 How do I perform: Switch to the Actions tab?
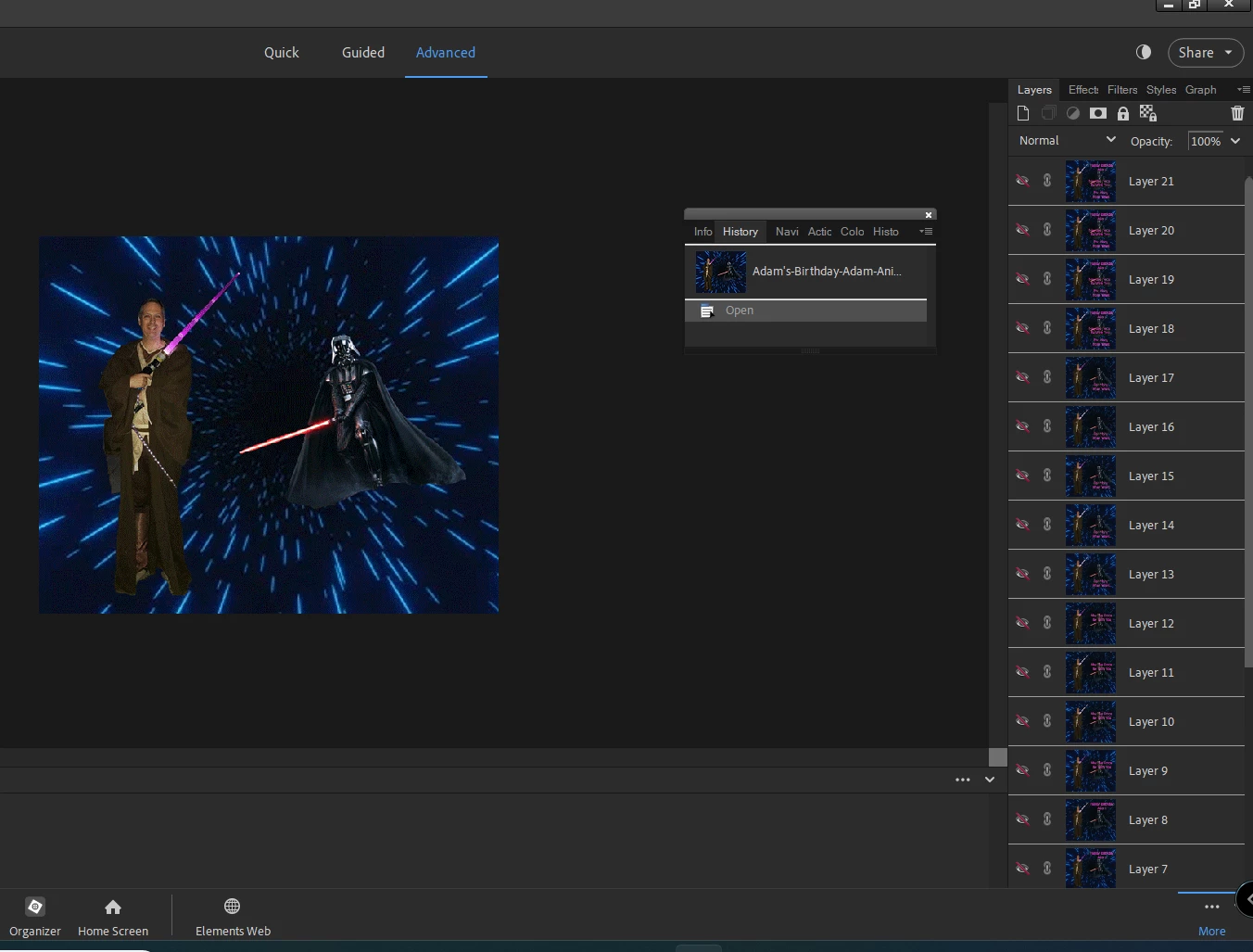819,232
